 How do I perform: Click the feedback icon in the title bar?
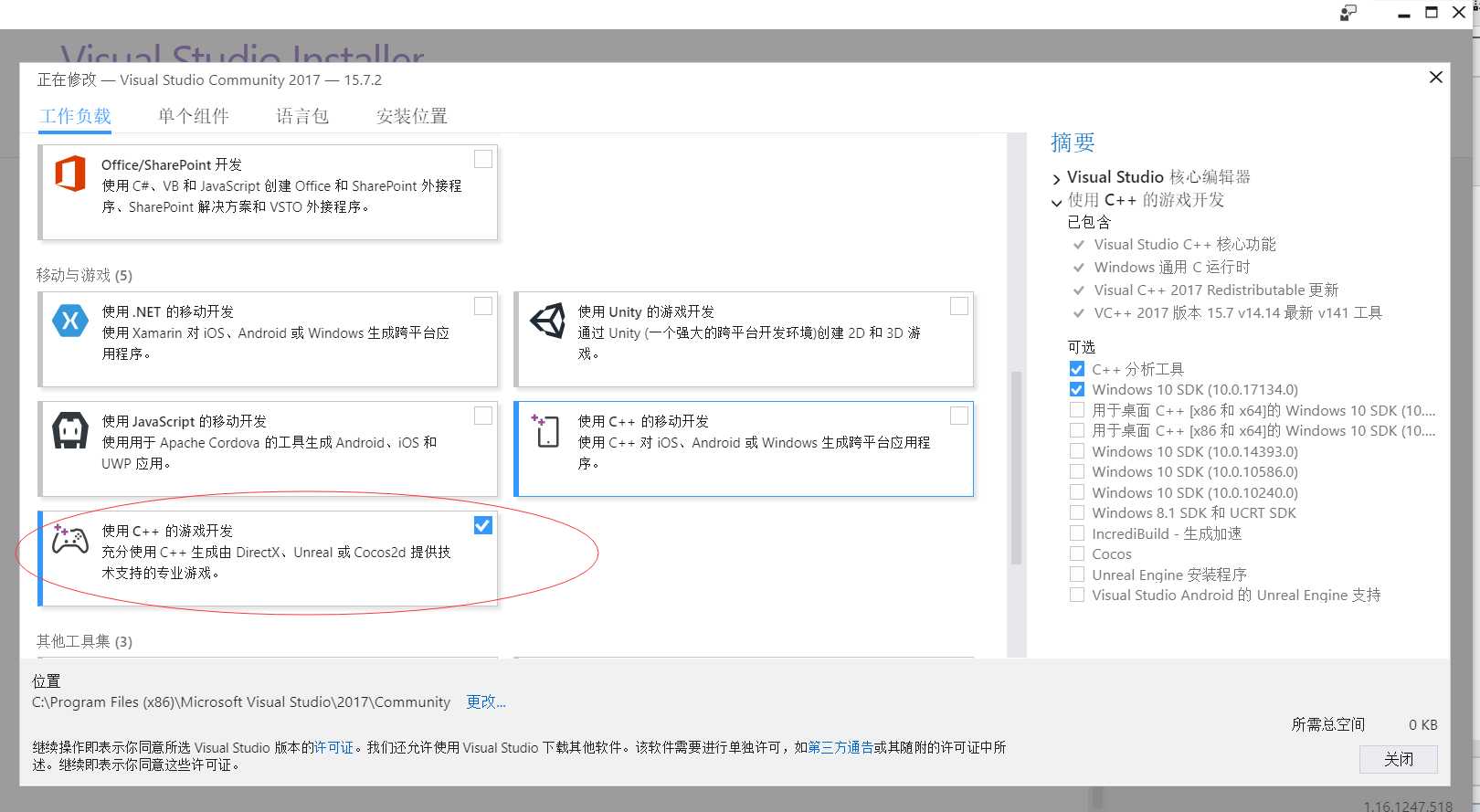coord(1348,13)
